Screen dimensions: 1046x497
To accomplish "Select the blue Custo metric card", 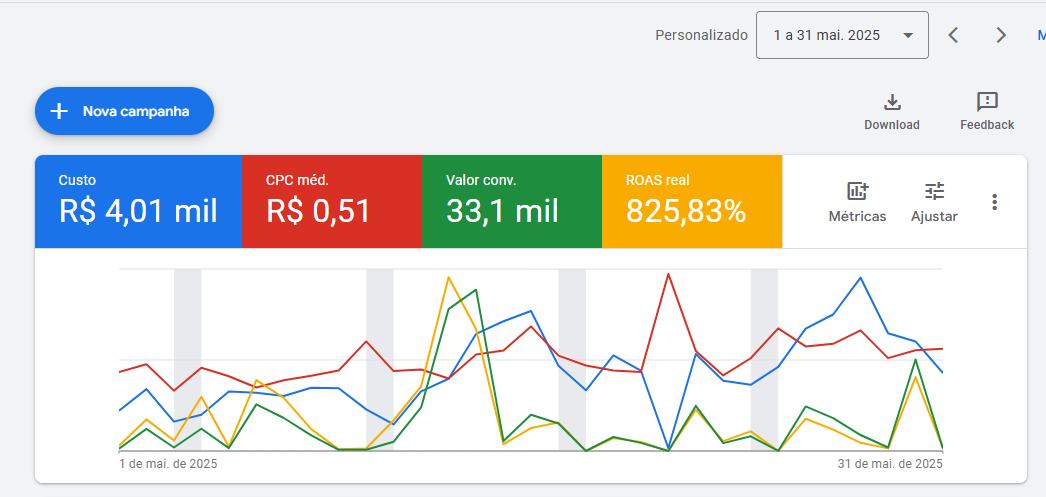I will [138, 201].
